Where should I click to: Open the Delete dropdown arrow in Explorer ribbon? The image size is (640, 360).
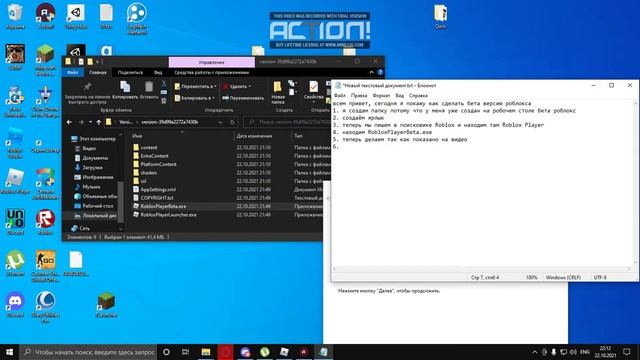249,87
